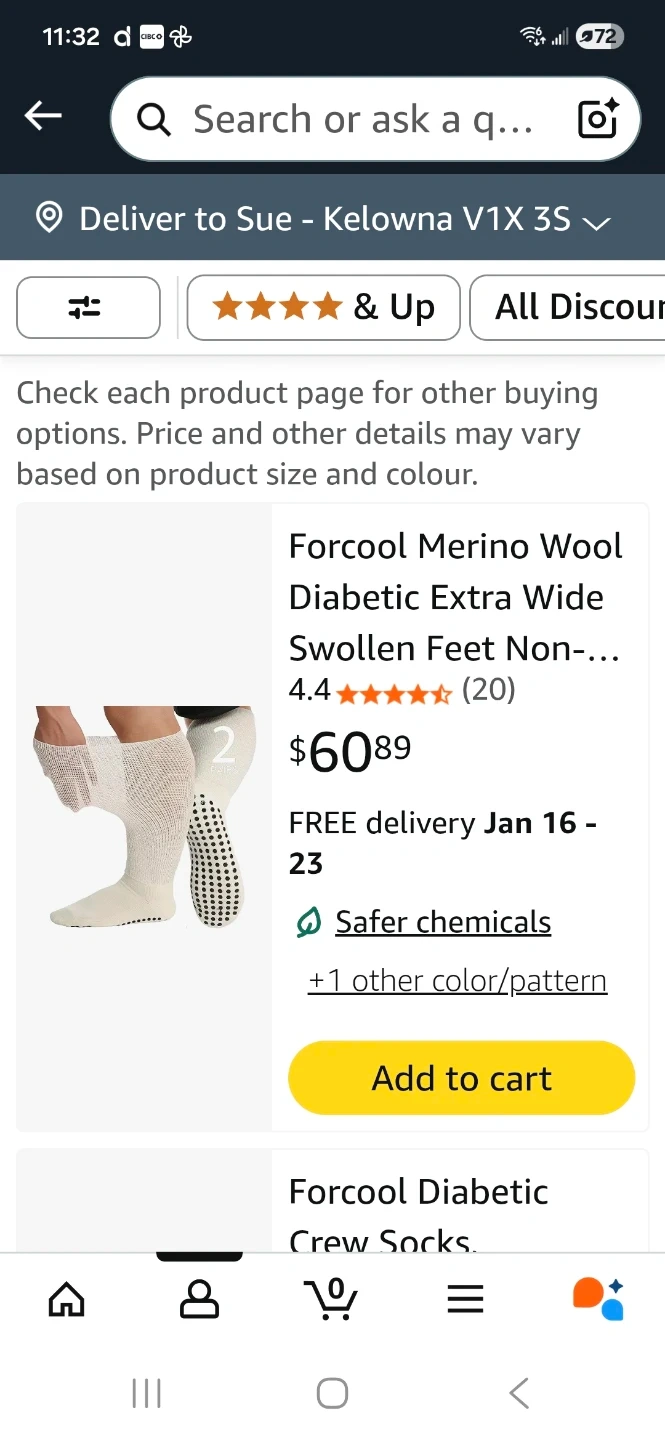Add Forcool Merino Wool socks to cart
Viewport: 665px width, 1440px height.
461,1079
